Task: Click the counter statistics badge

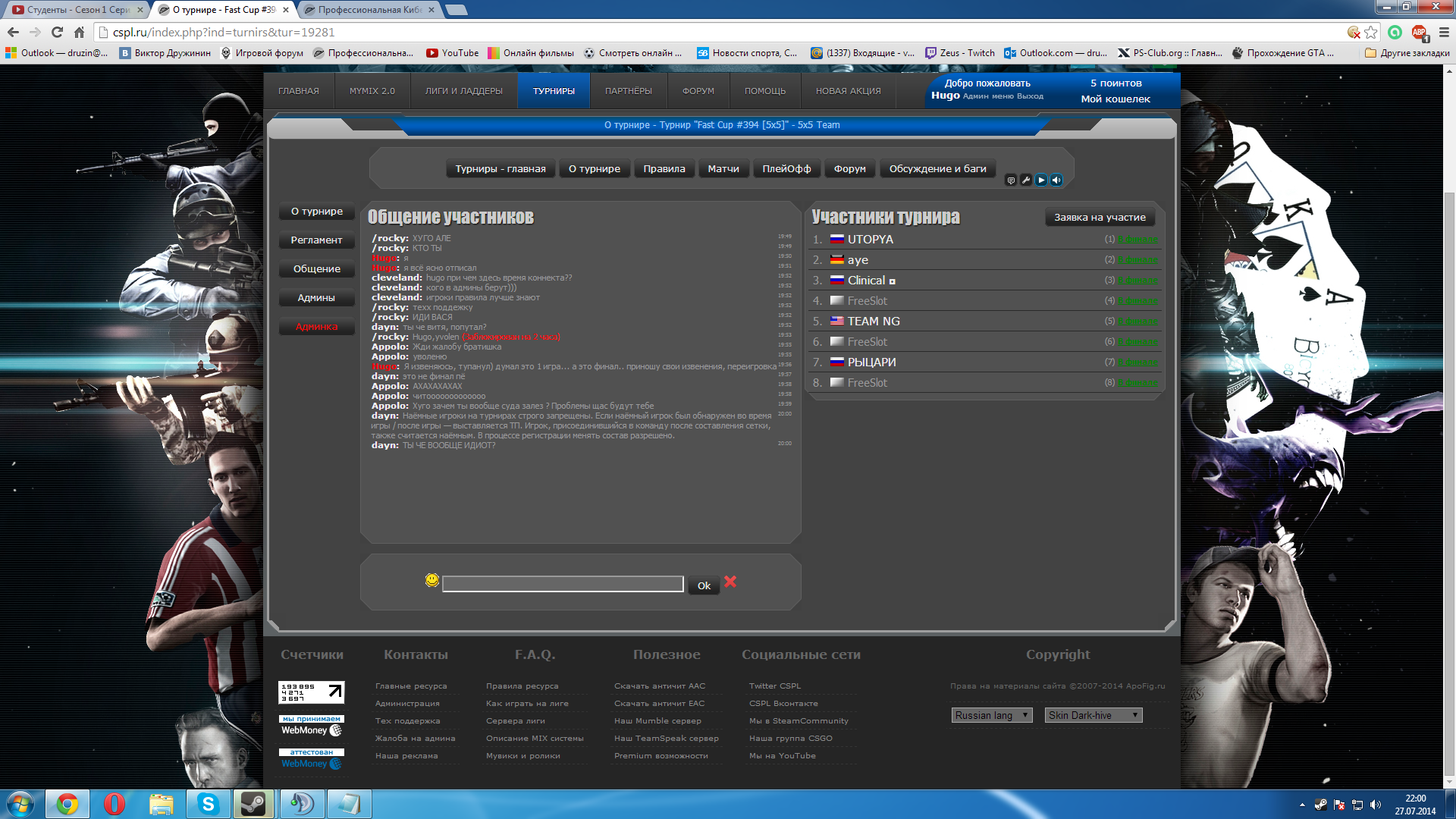Action: 311,692
